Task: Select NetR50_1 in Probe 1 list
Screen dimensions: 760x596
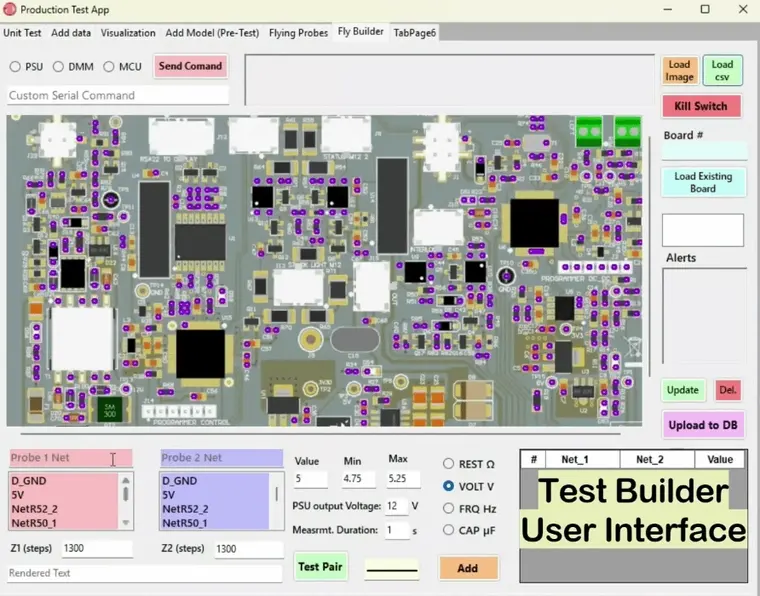Action: coord(63,523)
